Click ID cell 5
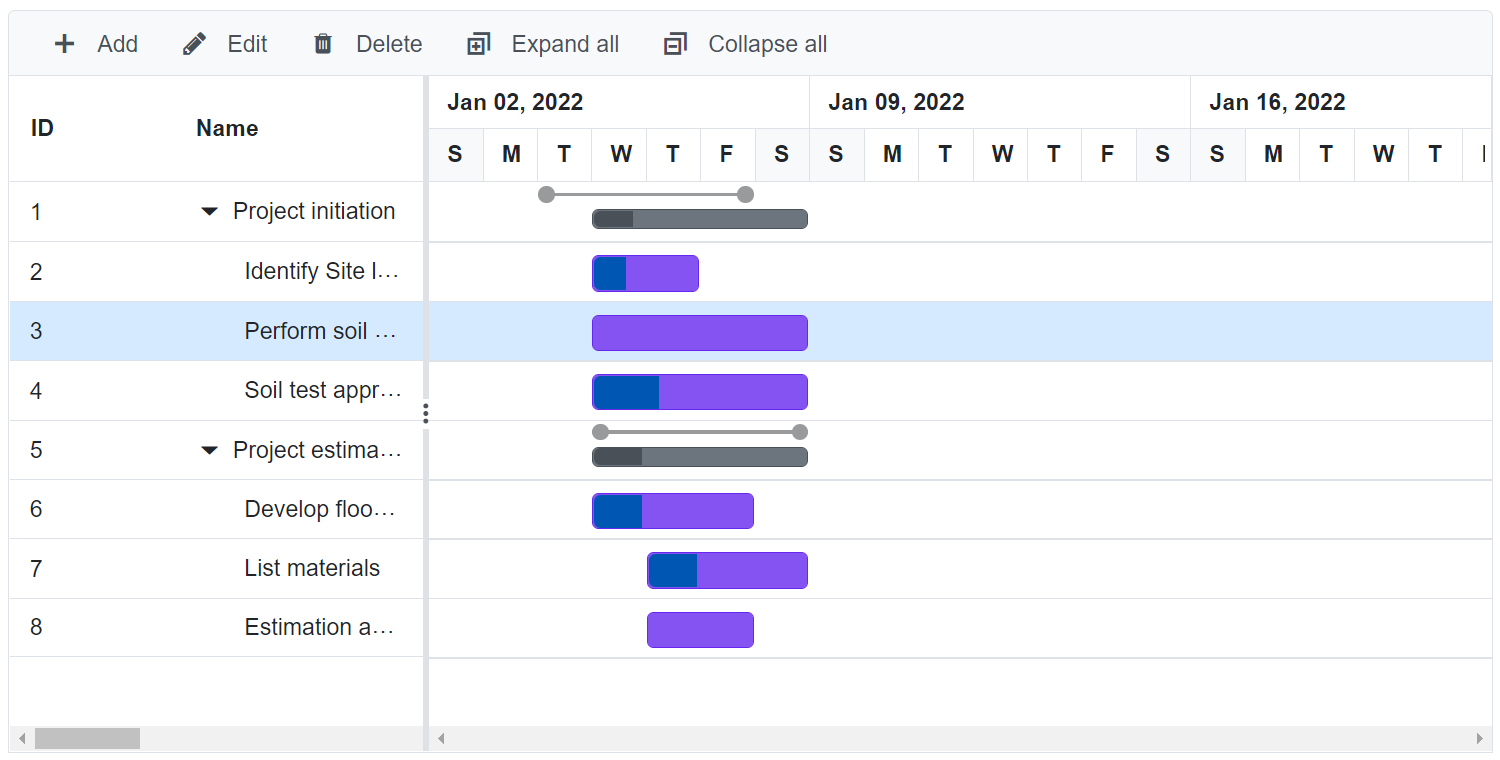The image size is (1500, 760). pyautogui.click(x=36, y=450)
